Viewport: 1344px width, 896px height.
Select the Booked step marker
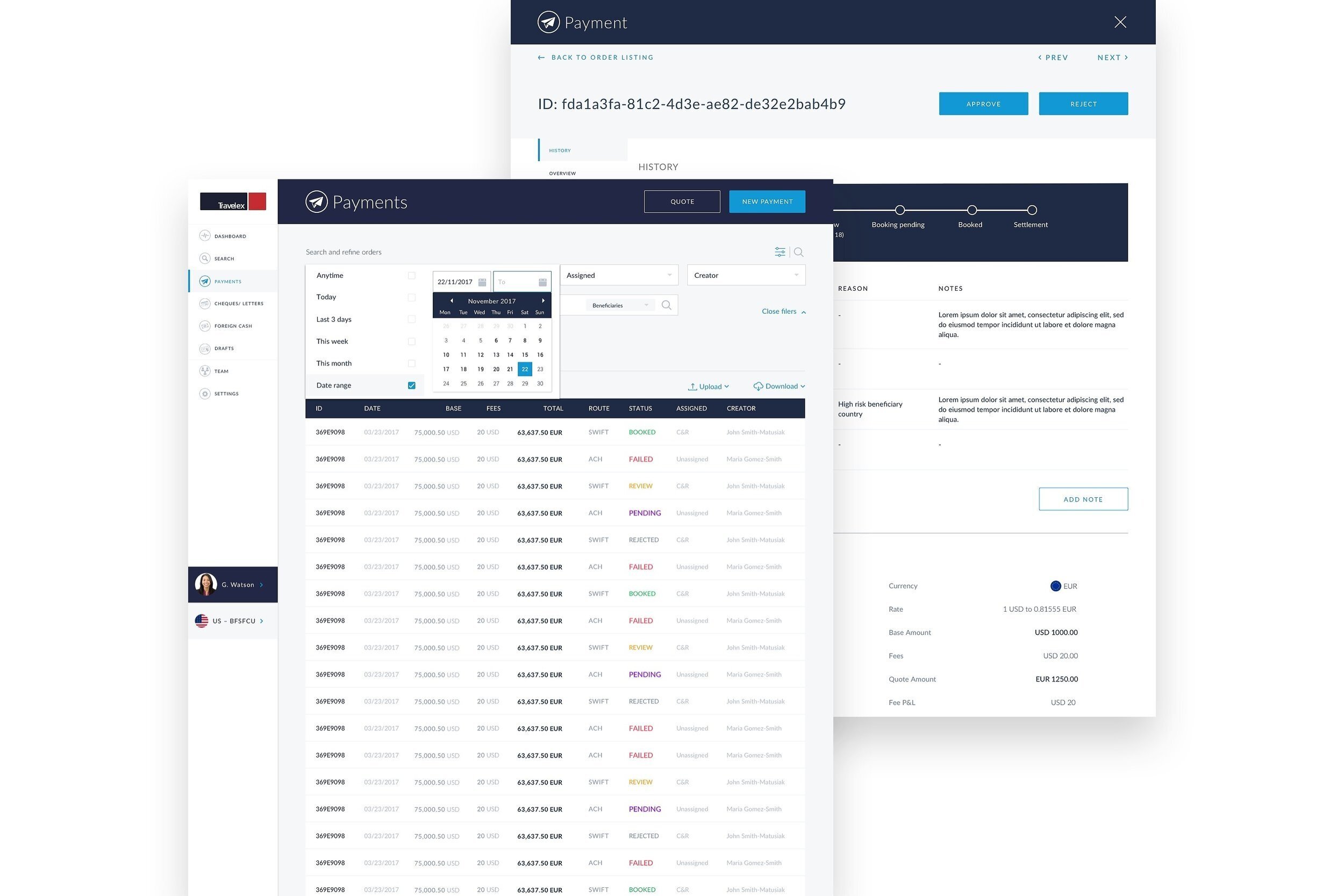972,210
